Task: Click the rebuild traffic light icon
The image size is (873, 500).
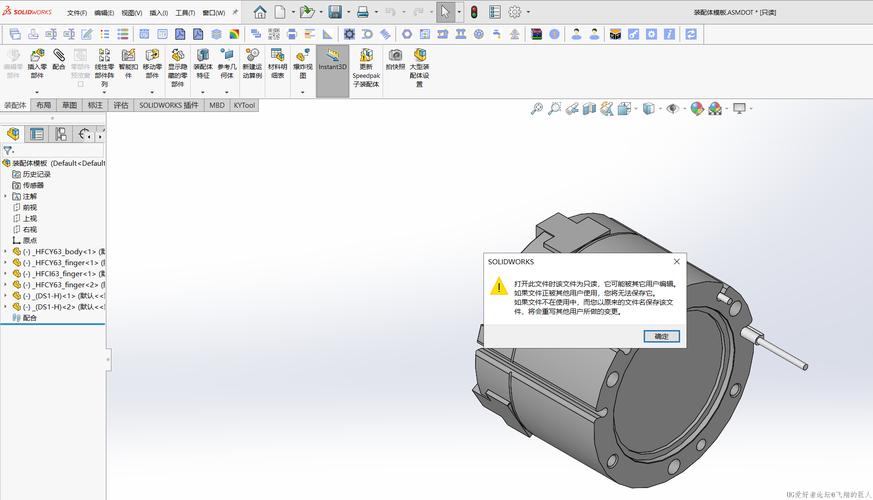Action: click(474, 12)
